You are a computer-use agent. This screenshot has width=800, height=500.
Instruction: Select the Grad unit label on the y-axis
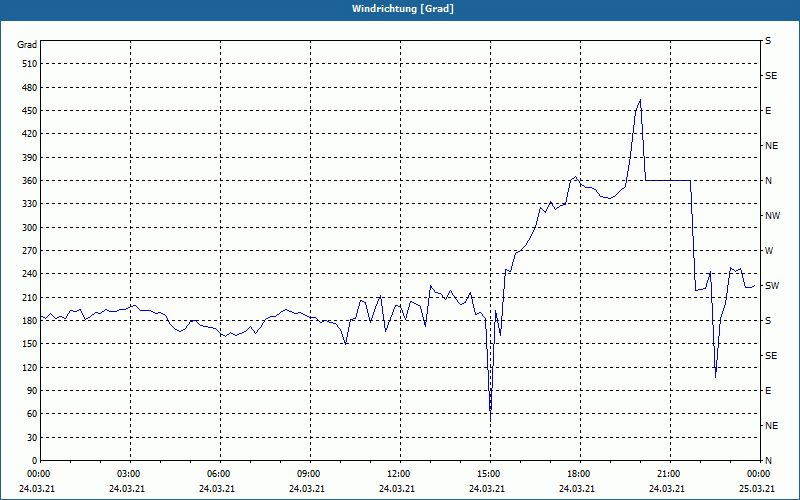pyautogui.click(x=27, y=45)
